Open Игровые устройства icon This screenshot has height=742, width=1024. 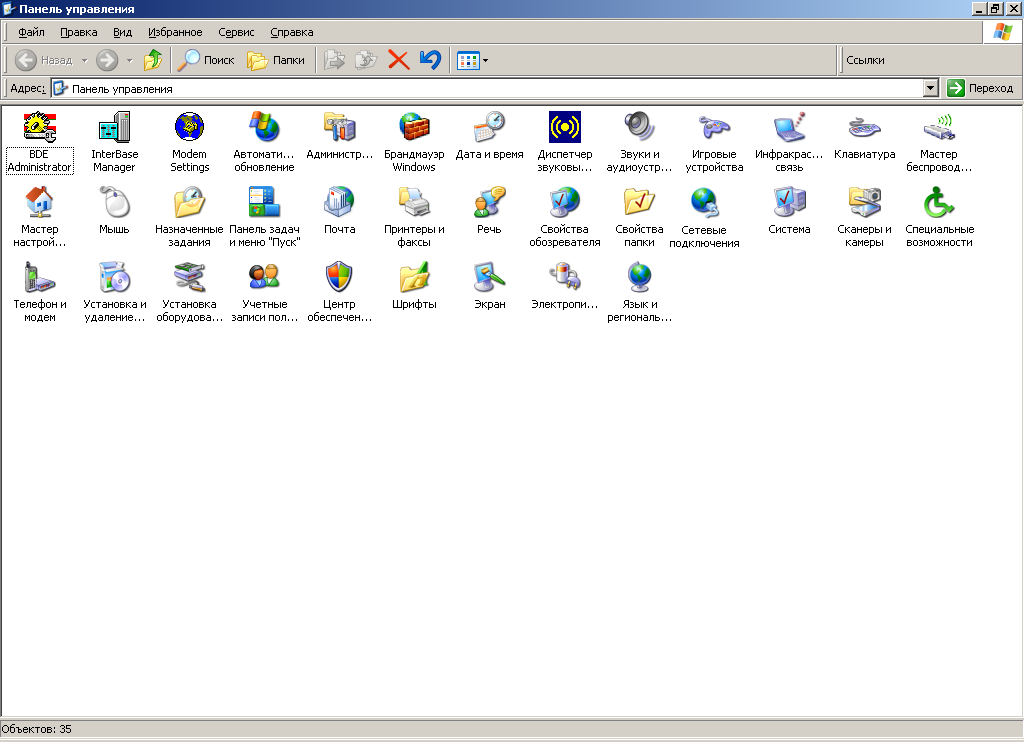pos(714,127)
